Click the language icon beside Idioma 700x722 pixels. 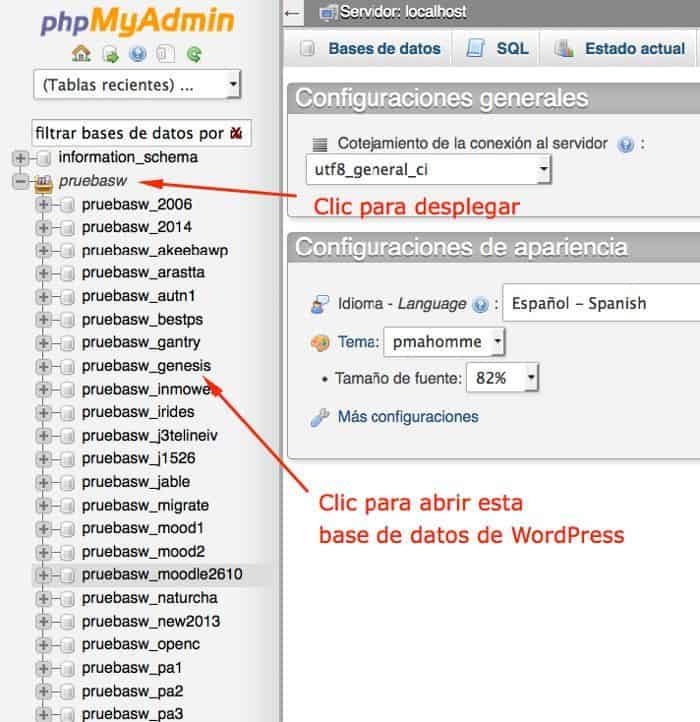[x=320, y=304]
